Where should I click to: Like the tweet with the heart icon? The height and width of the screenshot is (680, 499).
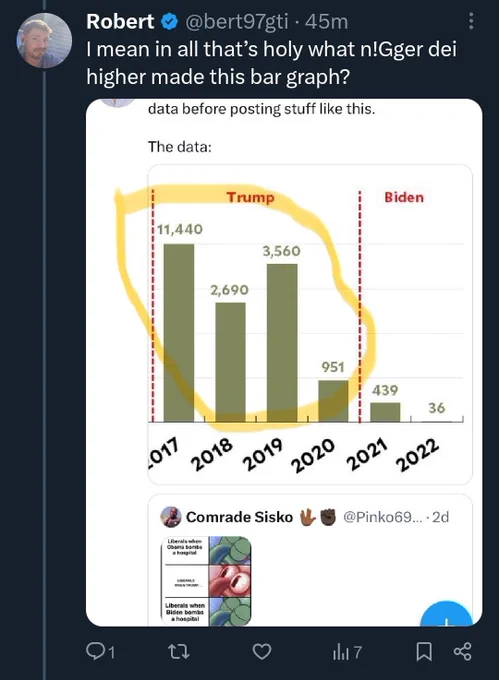coord(262,651)
